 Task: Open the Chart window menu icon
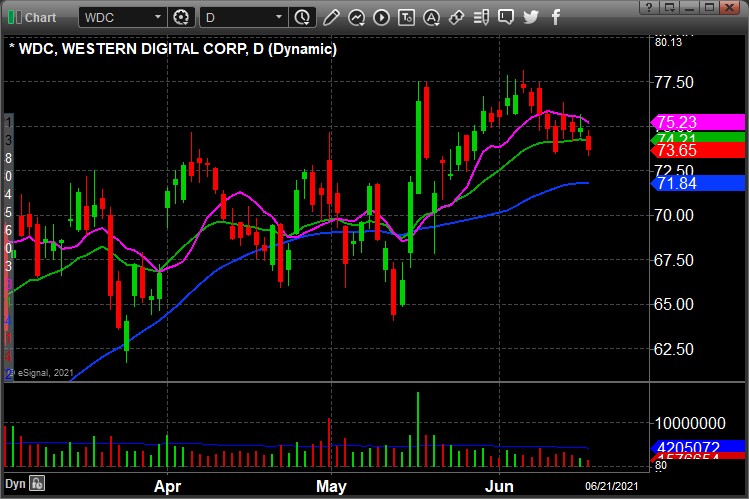point(15,18)
